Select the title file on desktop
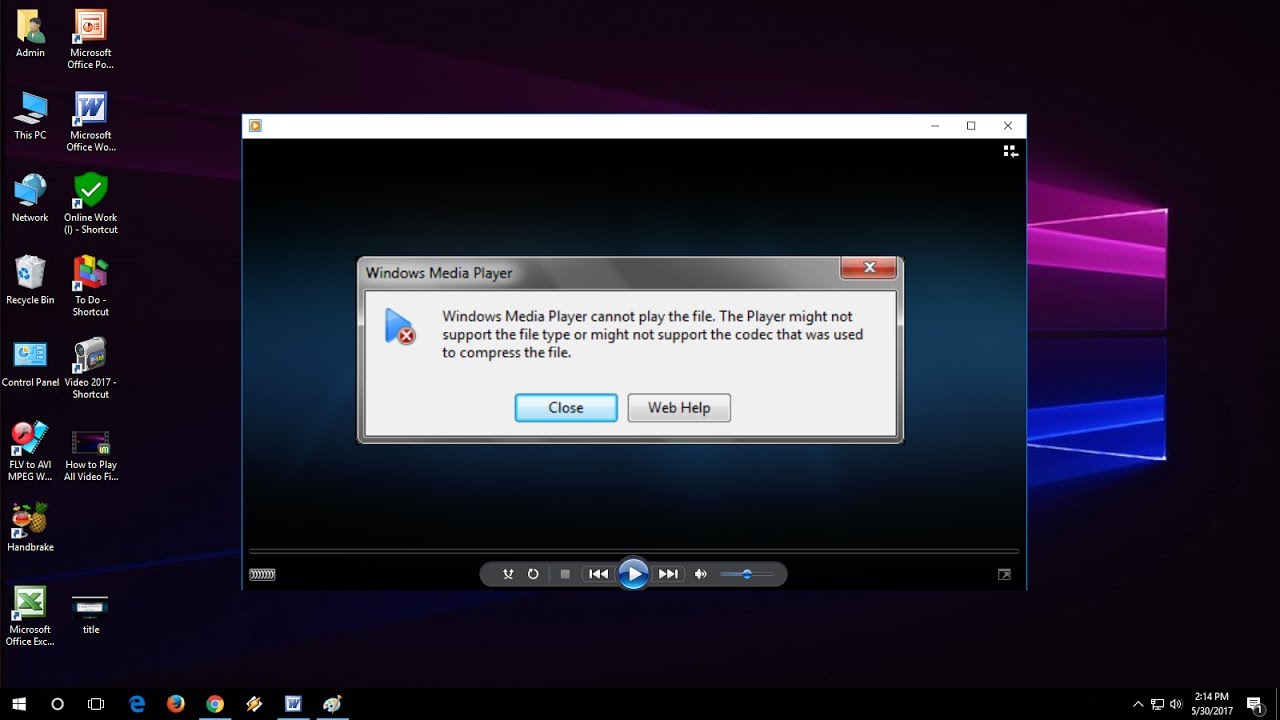Screen dimensions: 1280x720 coord(90,614)
